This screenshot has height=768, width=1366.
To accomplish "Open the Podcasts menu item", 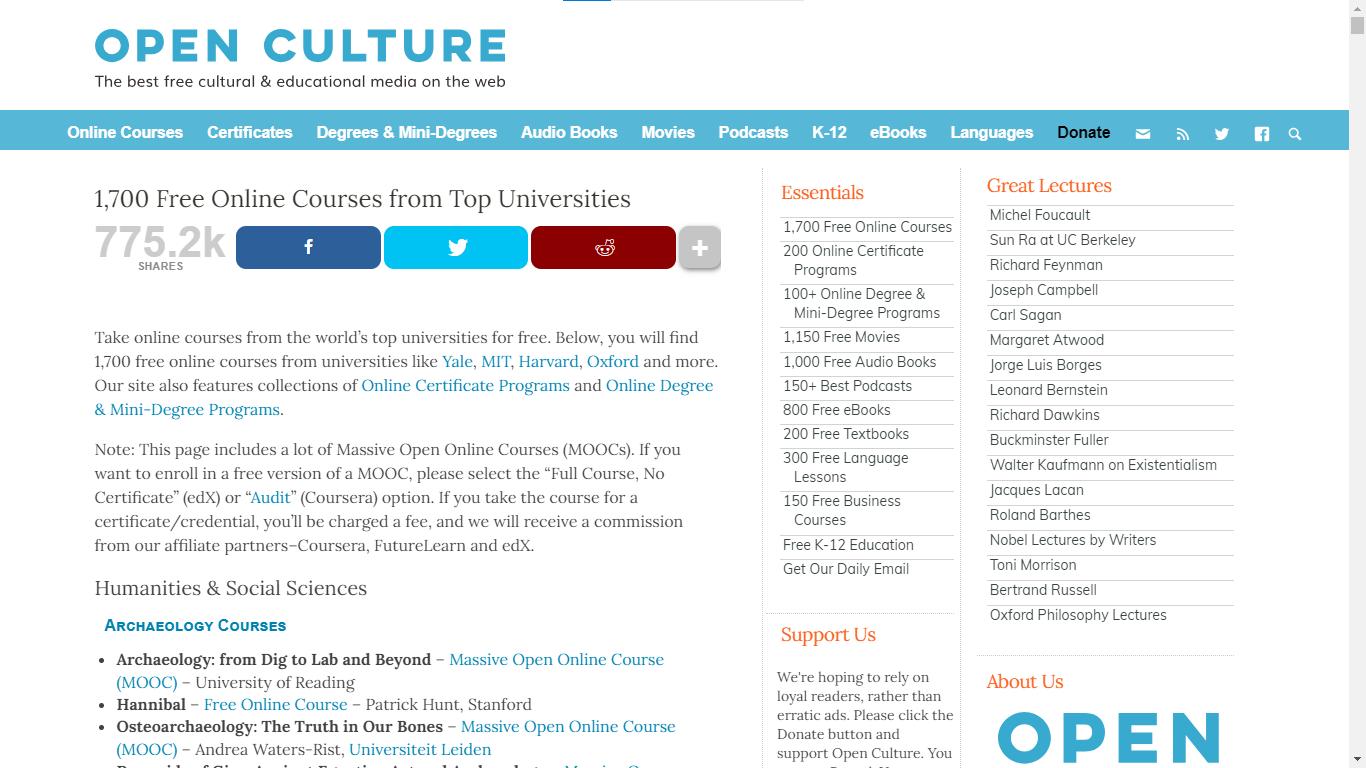I will (x=753, y=132).
